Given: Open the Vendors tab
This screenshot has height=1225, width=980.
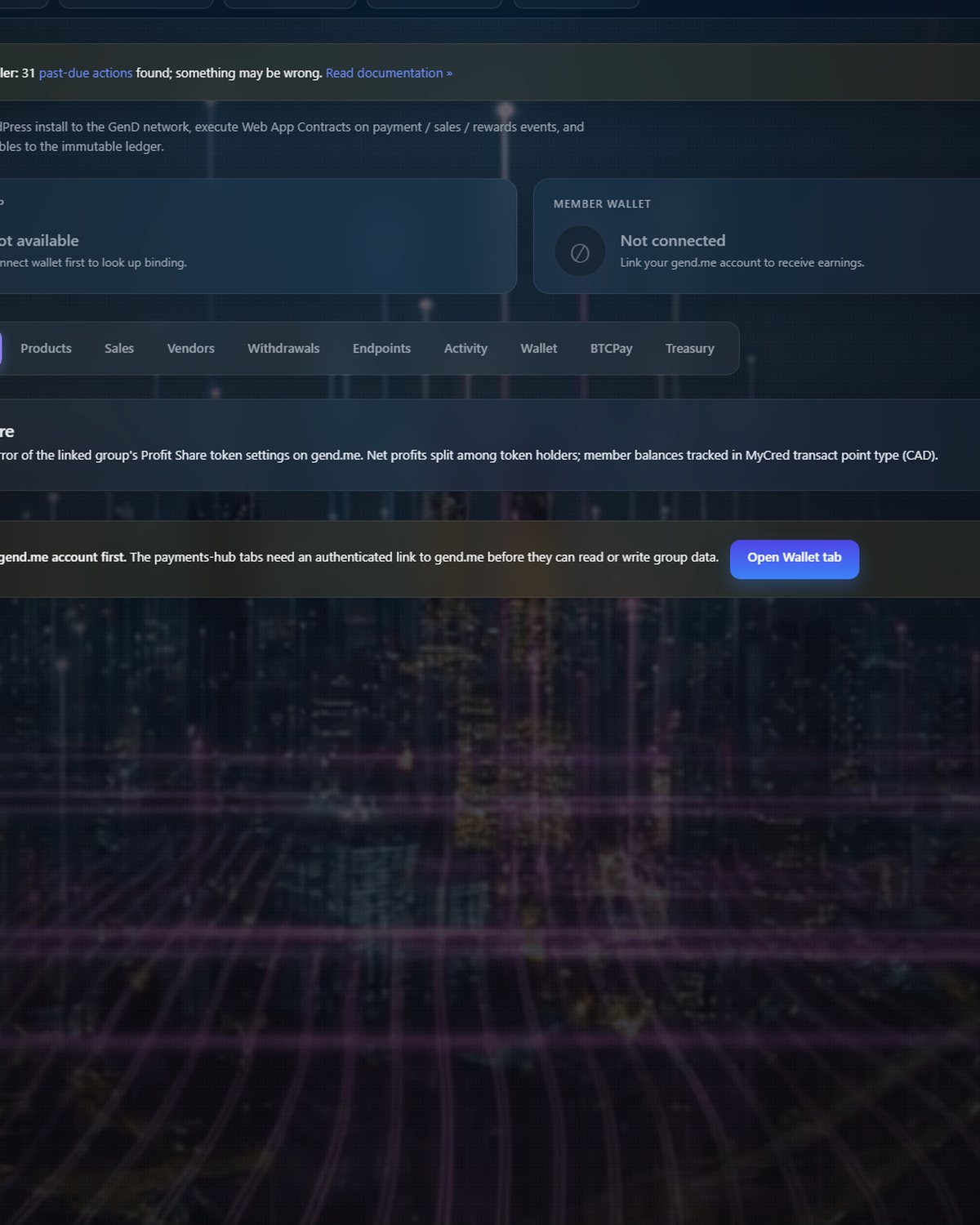Looking at the screenshot, I should pyautogui.click(x=191, y=349).
